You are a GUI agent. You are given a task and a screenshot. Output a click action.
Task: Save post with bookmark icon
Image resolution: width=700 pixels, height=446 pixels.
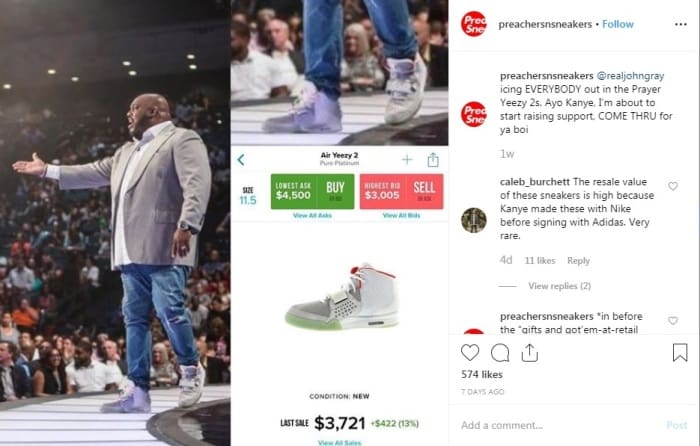(x=680, y=352)
